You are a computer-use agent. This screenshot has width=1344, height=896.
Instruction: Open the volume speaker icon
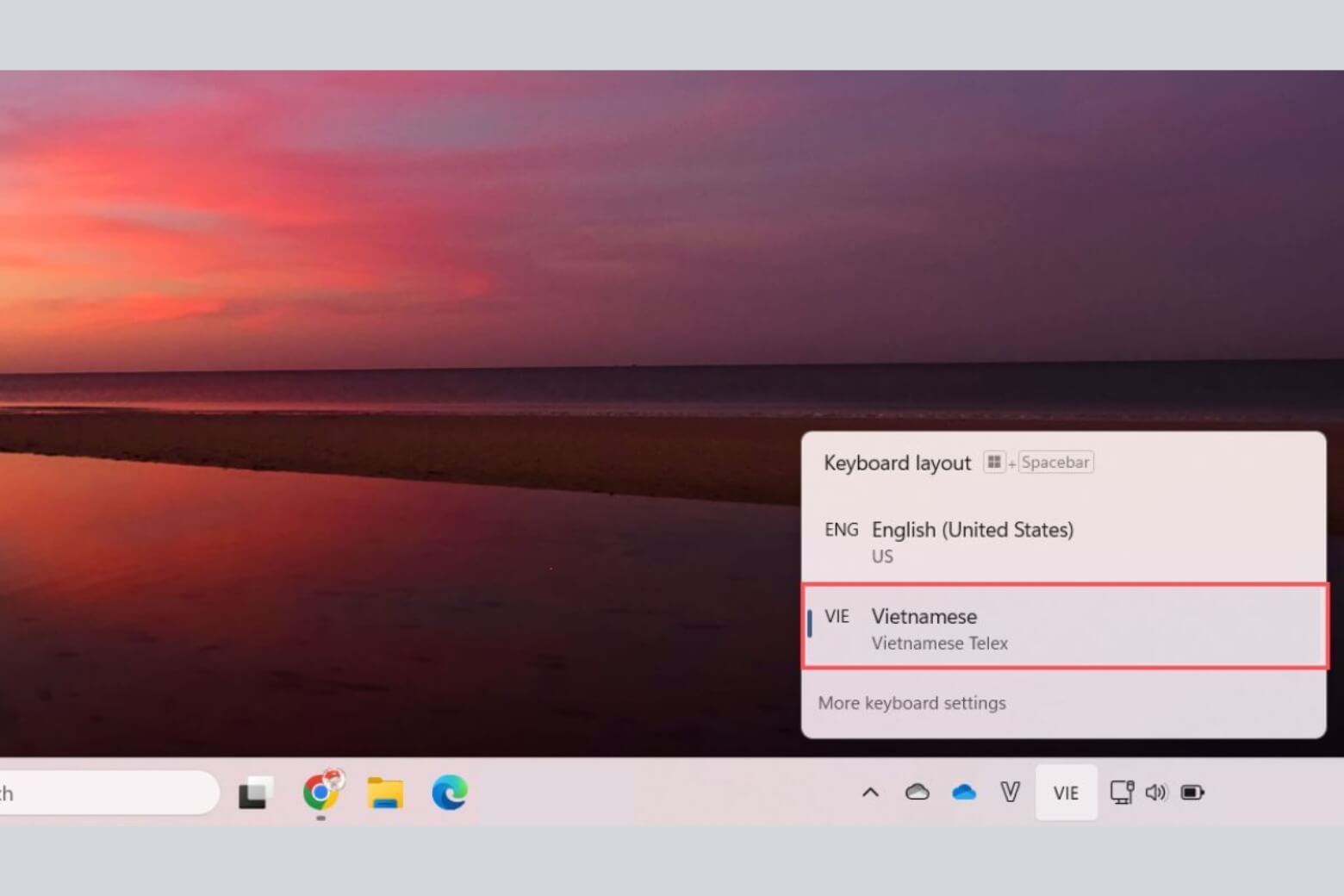coord(1155,792)
